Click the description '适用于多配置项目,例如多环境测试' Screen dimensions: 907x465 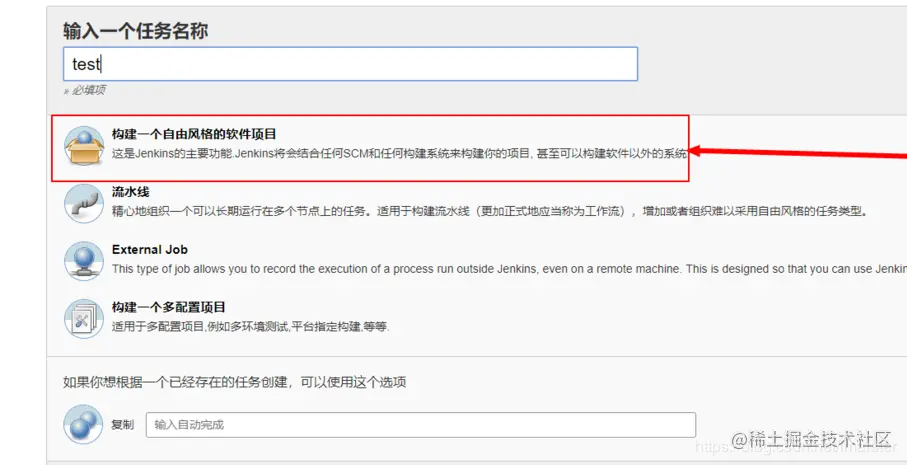click(251, 327)
